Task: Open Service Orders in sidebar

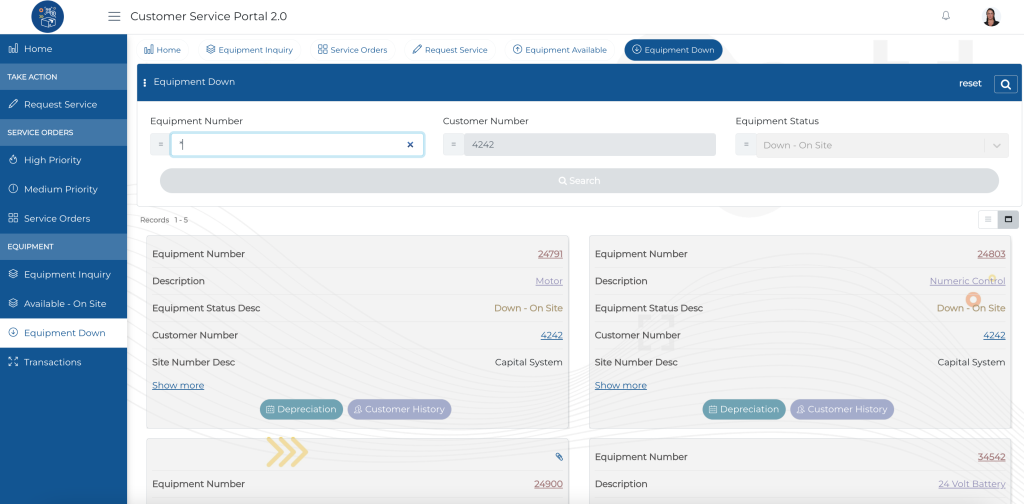Action: click(x=63, y=219)
